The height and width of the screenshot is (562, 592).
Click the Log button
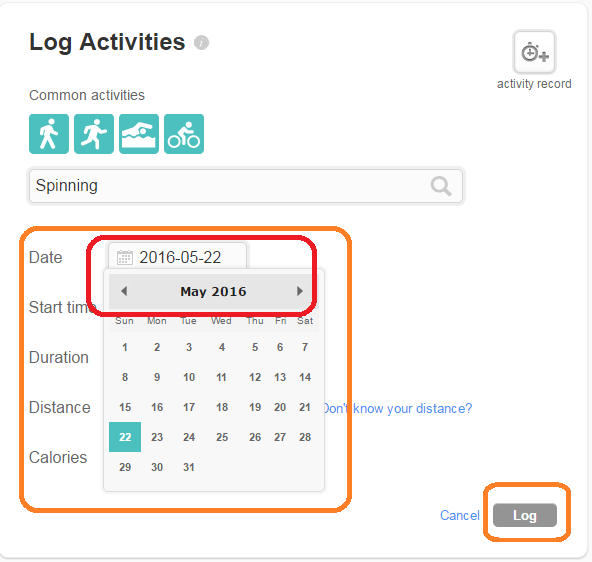click(525, 515)
